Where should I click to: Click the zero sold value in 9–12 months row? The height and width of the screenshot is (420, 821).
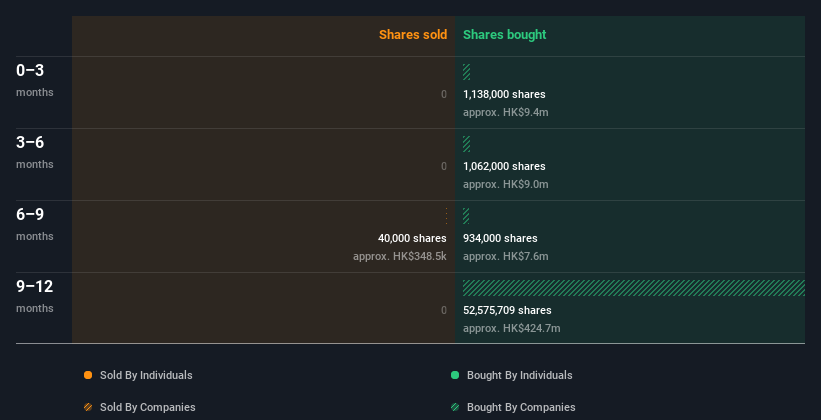[x=444, y=311]
